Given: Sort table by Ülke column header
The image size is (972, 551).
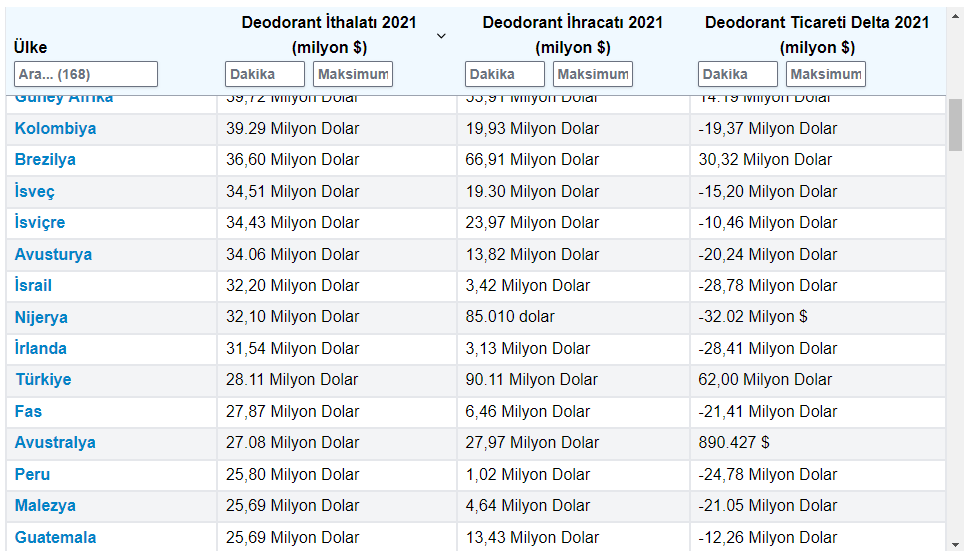Looking at the screenshot, I should tap(31, 47).
